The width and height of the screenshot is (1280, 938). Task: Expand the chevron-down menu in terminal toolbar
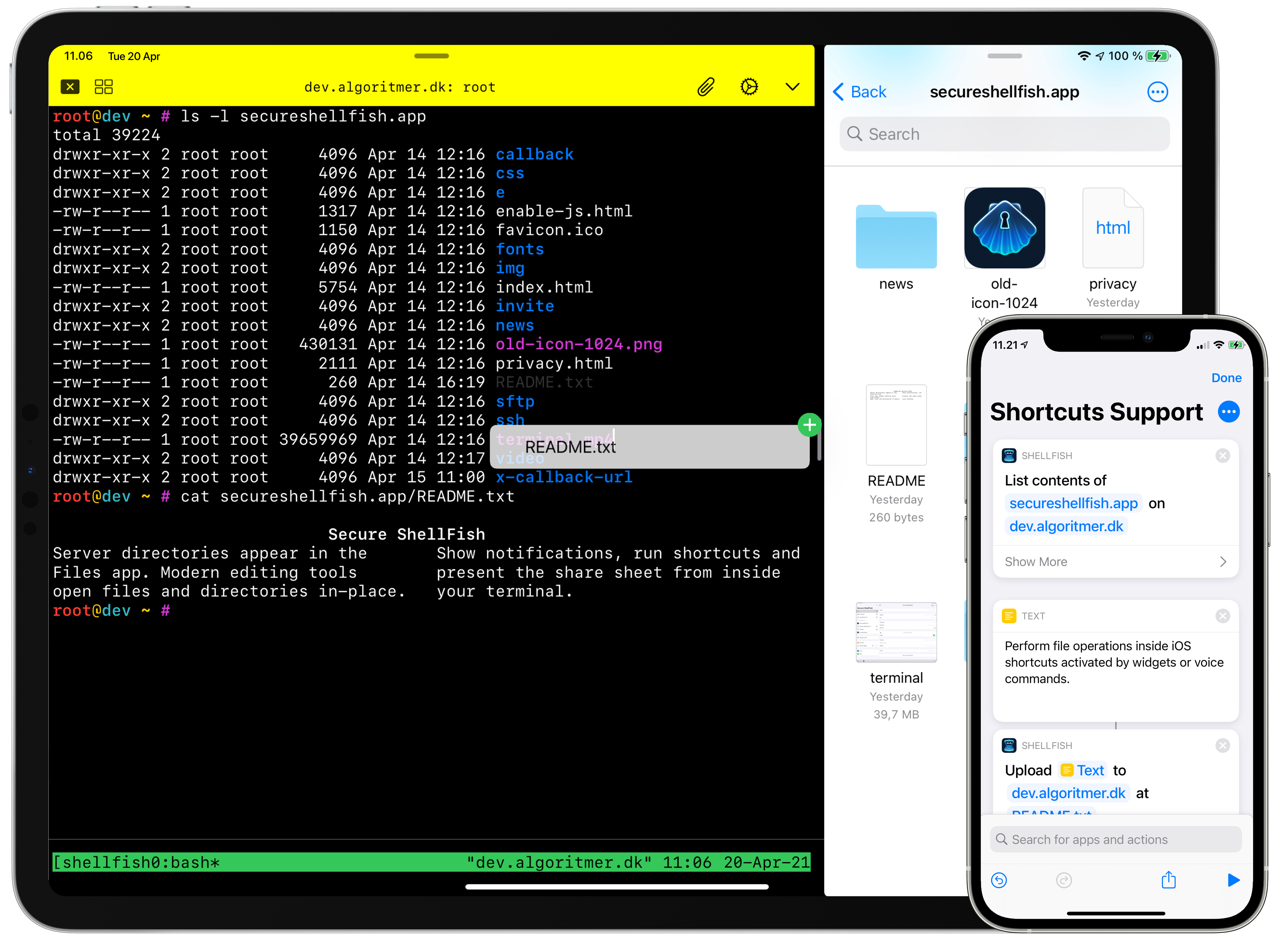click(793, 87)
